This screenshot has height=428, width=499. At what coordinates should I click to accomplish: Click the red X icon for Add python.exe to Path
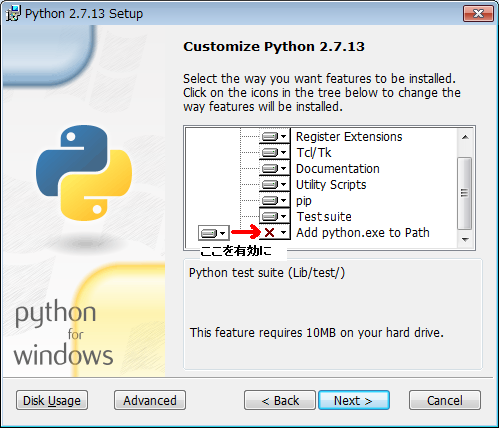point(269,232)
